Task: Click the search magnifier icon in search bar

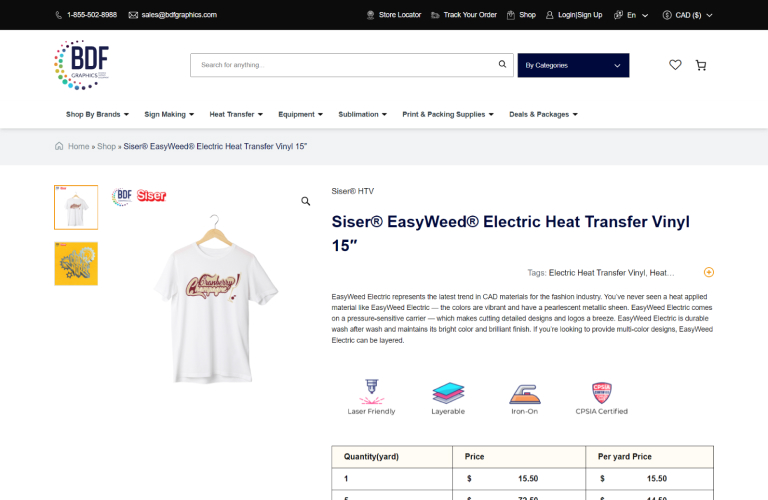Action: [502, 64]
